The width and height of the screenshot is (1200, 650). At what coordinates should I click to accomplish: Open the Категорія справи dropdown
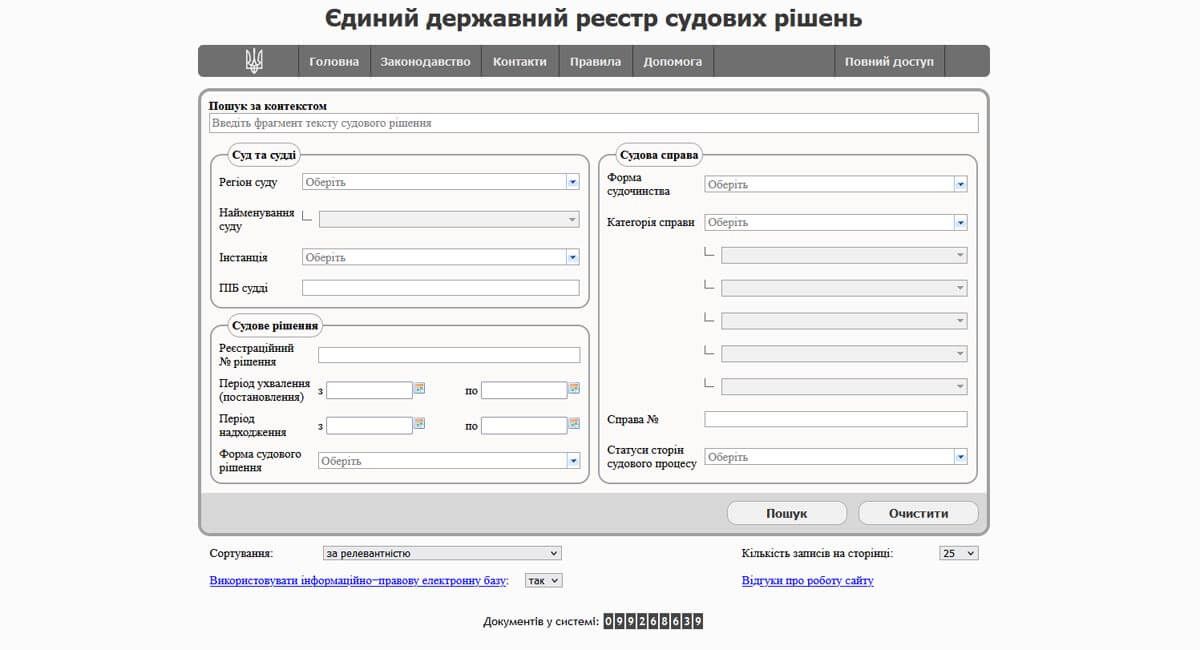(960, 222)
